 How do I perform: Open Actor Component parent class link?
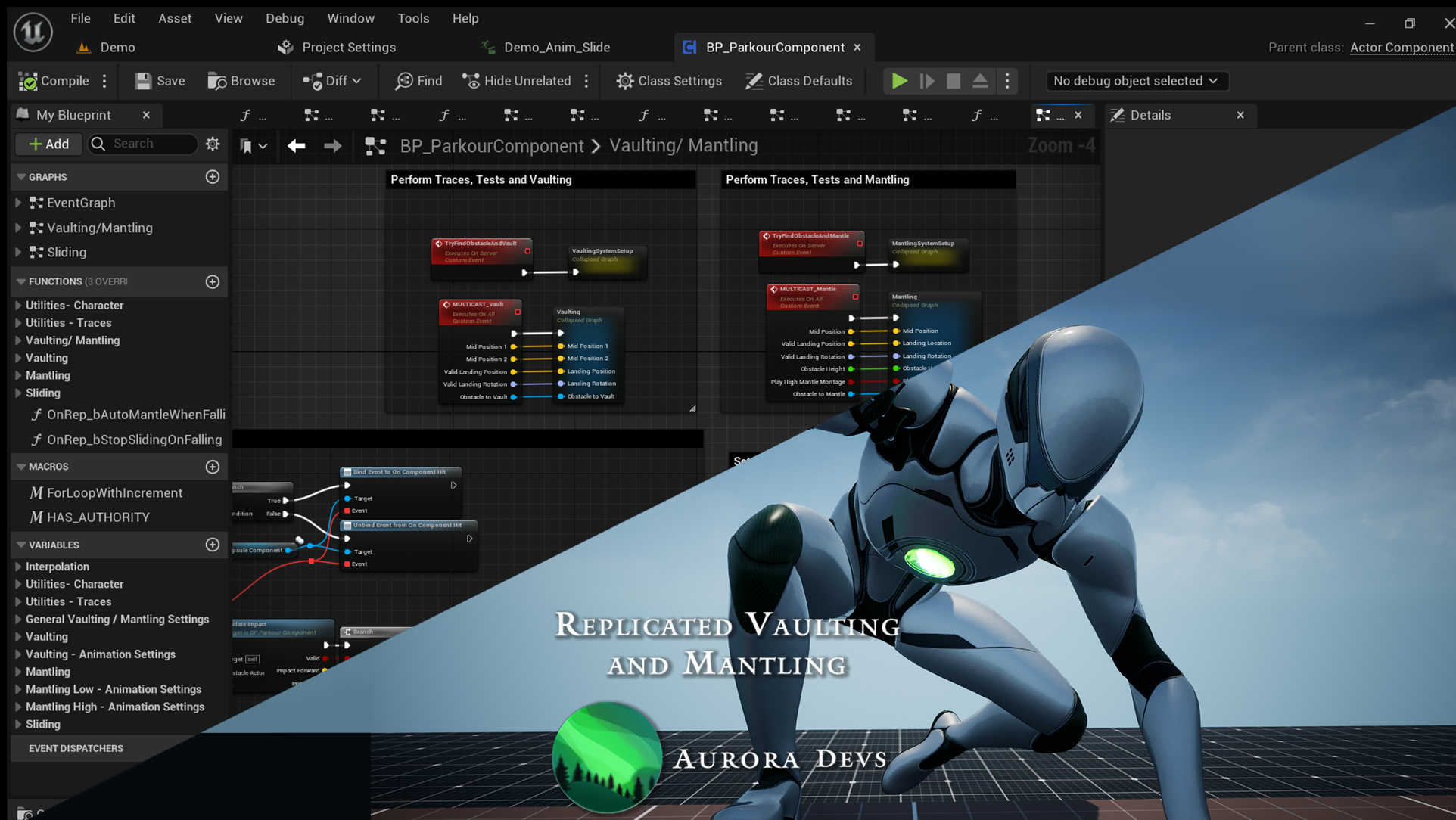(1402, 47)
